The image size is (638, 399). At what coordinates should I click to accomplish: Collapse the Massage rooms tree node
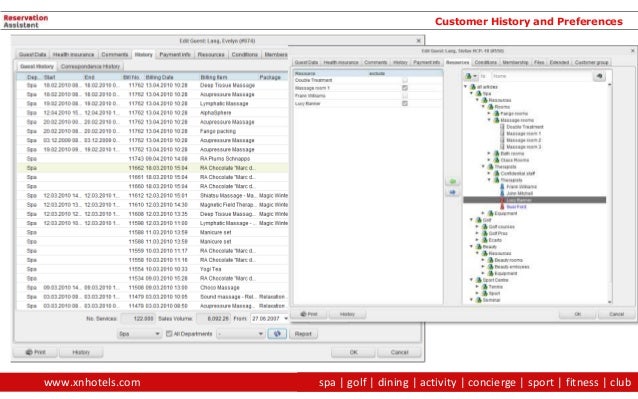(x=489, y=120)
